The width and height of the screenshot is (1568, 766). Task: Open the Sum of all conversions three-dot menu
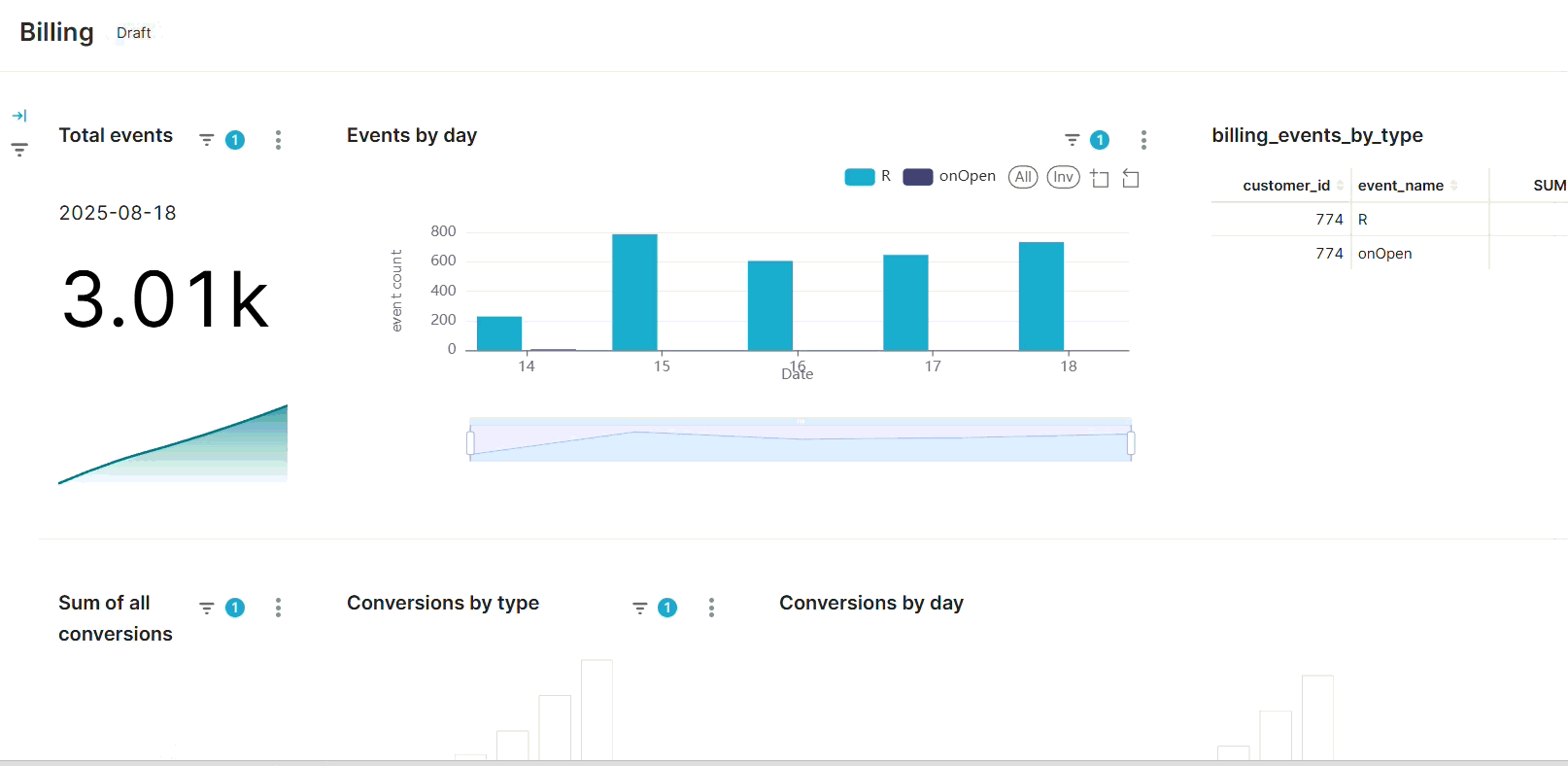pyautogui.click(x=278, y=608)
